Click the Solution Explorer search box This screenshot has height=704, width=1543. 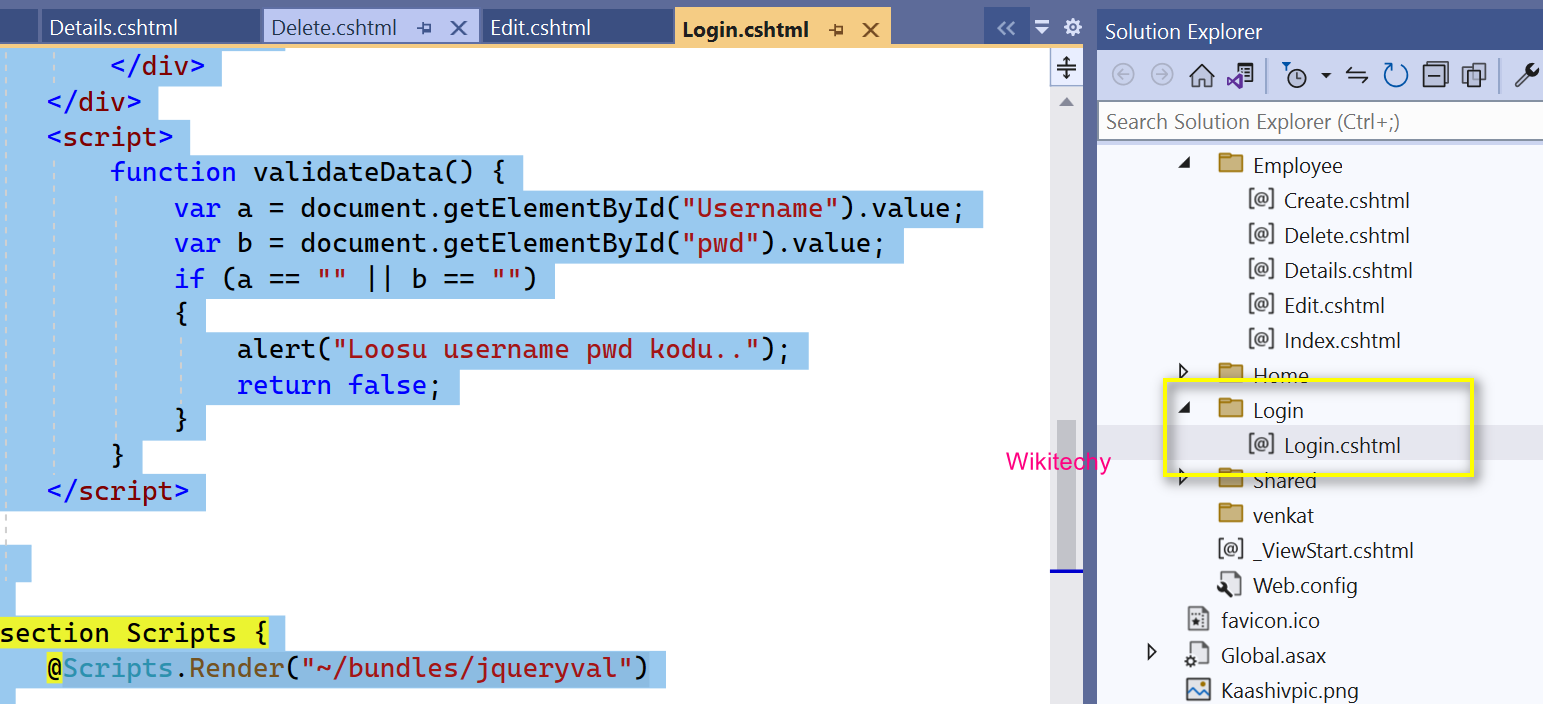coord(1300,121)
